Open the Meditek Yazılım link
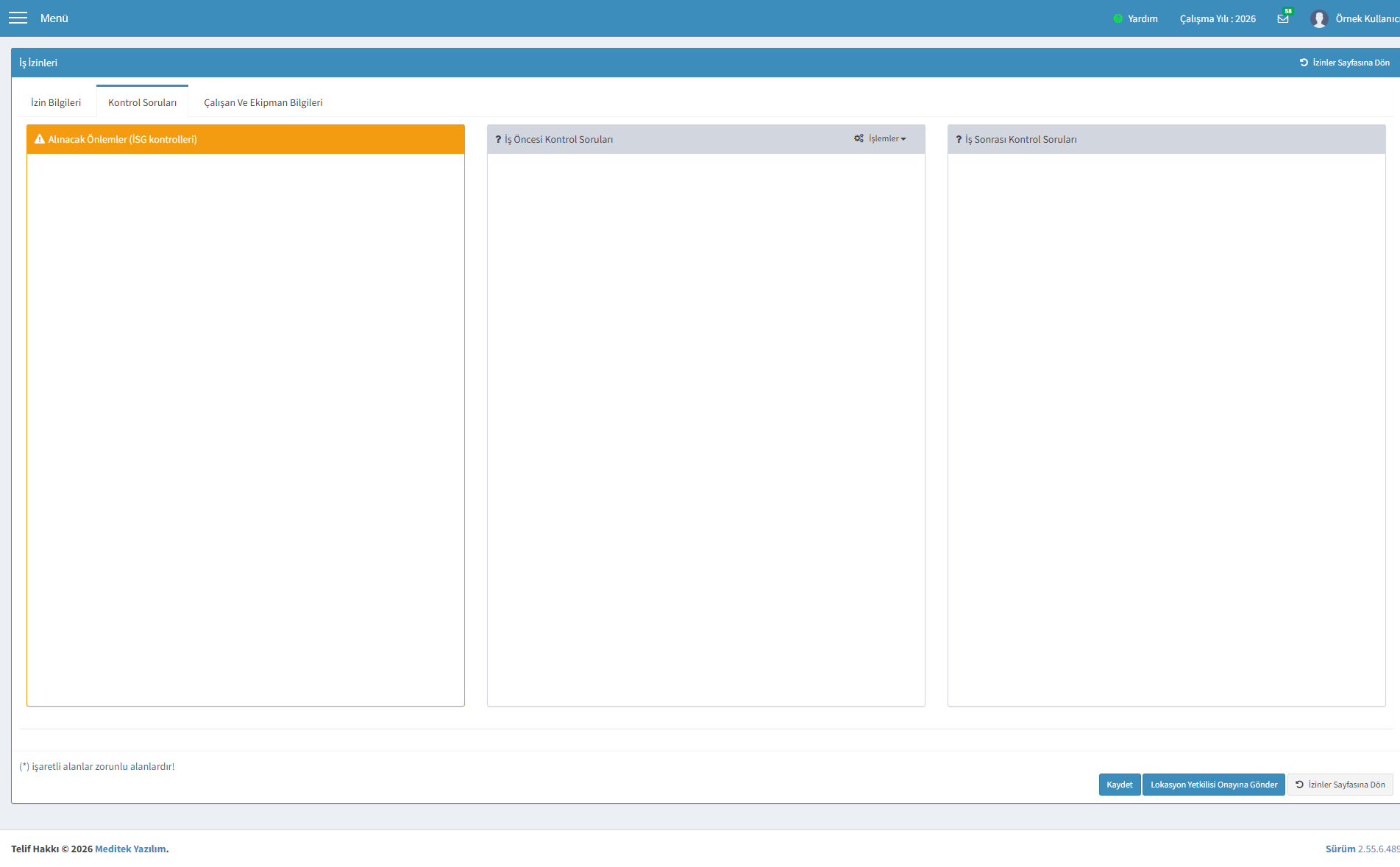1400x867 pixels. 130,849
